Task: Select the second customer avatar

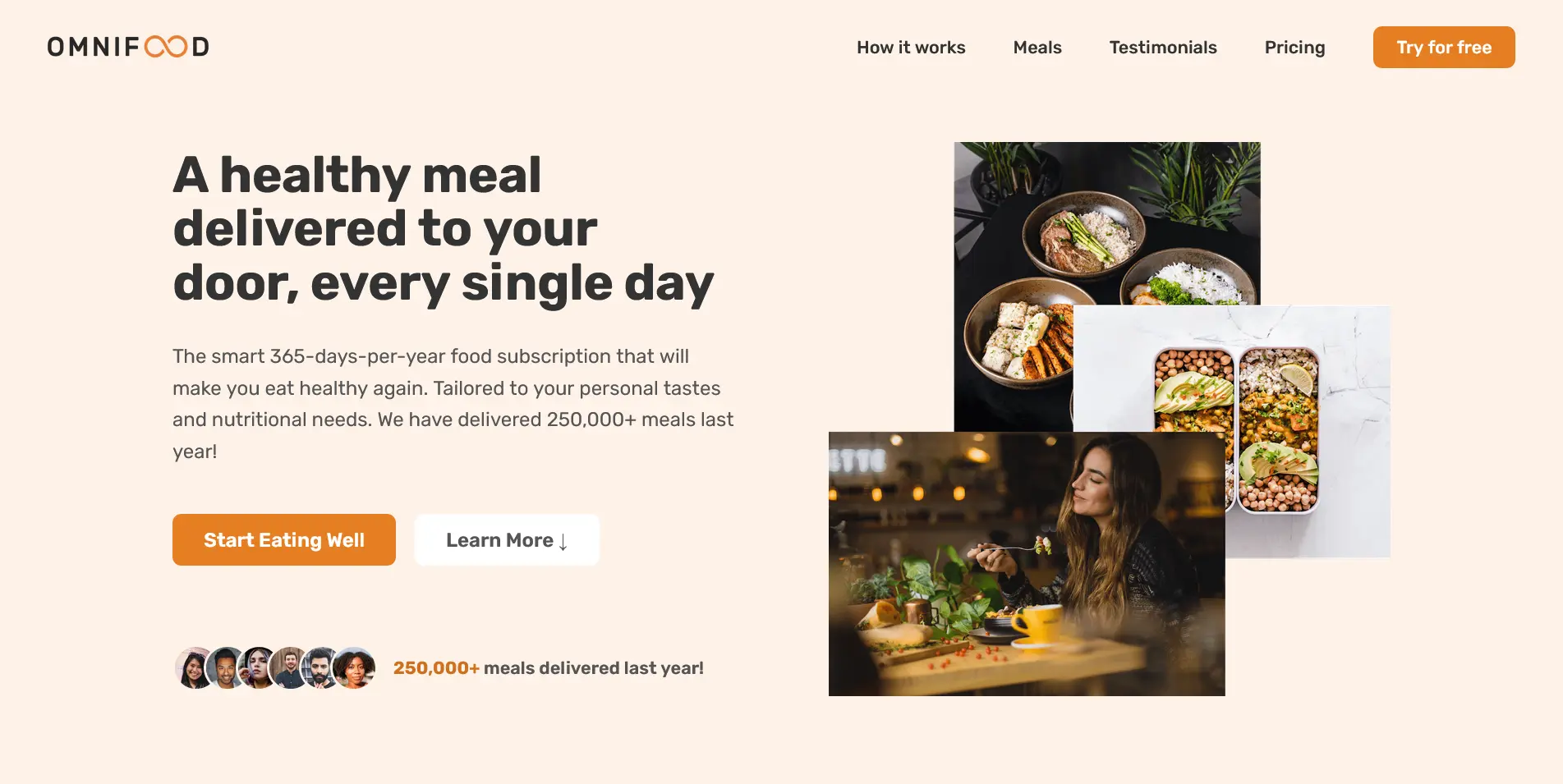Action: [224, 667]
